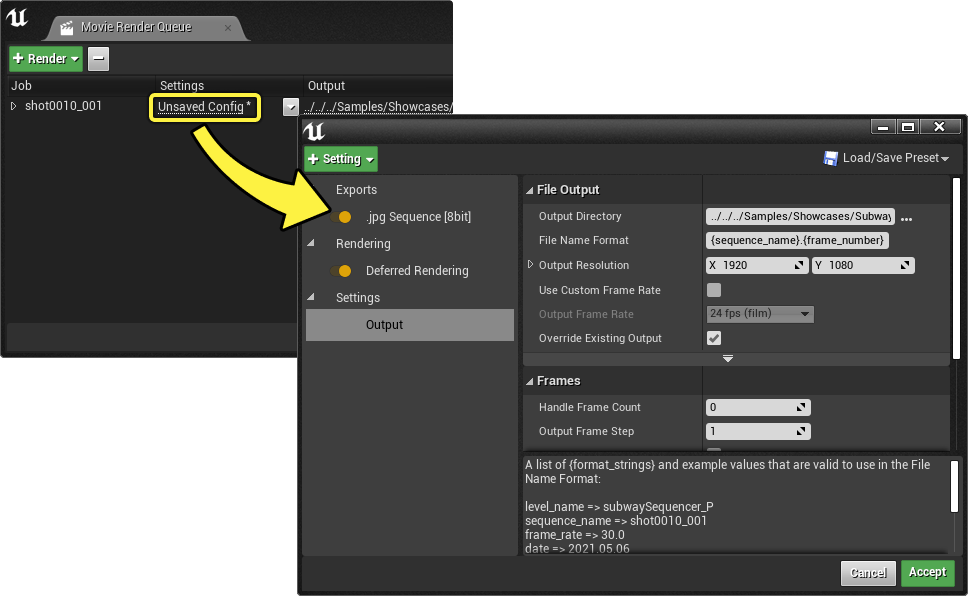
Task: Enable Use Custom Frame Rate
Action: click(712, 290)
